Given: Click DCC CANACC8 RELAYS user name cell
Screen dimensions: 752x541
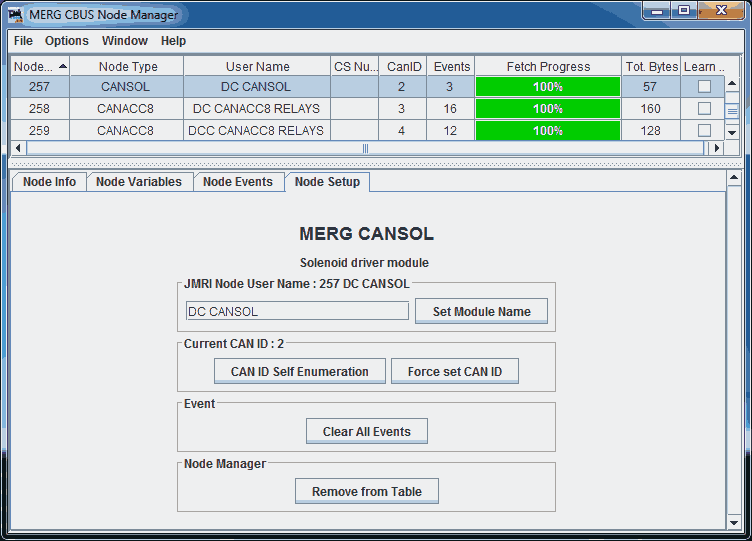Looking at the screenshot, I should pos(257,130).
